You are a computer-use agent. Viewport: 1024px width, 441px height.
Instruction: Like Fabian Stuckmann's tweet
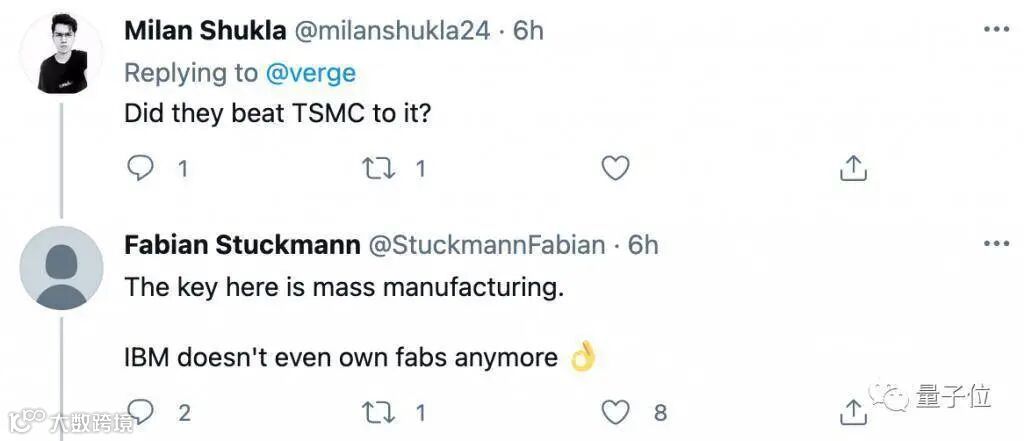click(x=617, y=411)
